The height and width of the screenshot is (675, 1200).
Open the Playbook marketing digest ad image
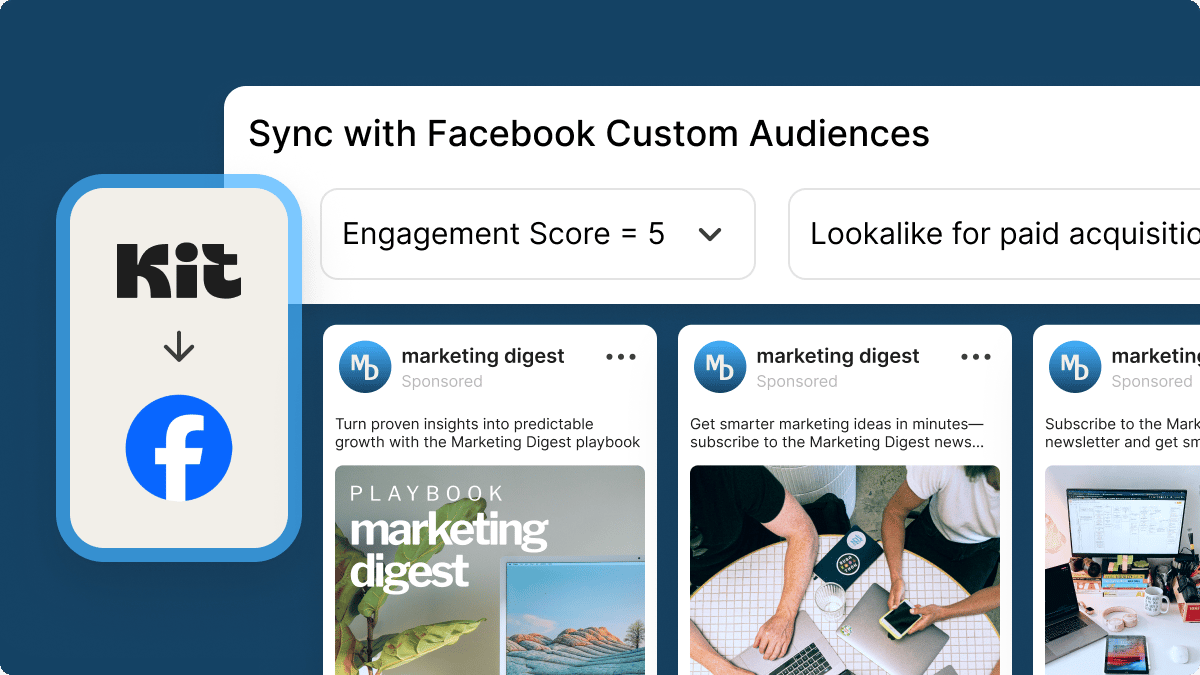click(490, 570)
